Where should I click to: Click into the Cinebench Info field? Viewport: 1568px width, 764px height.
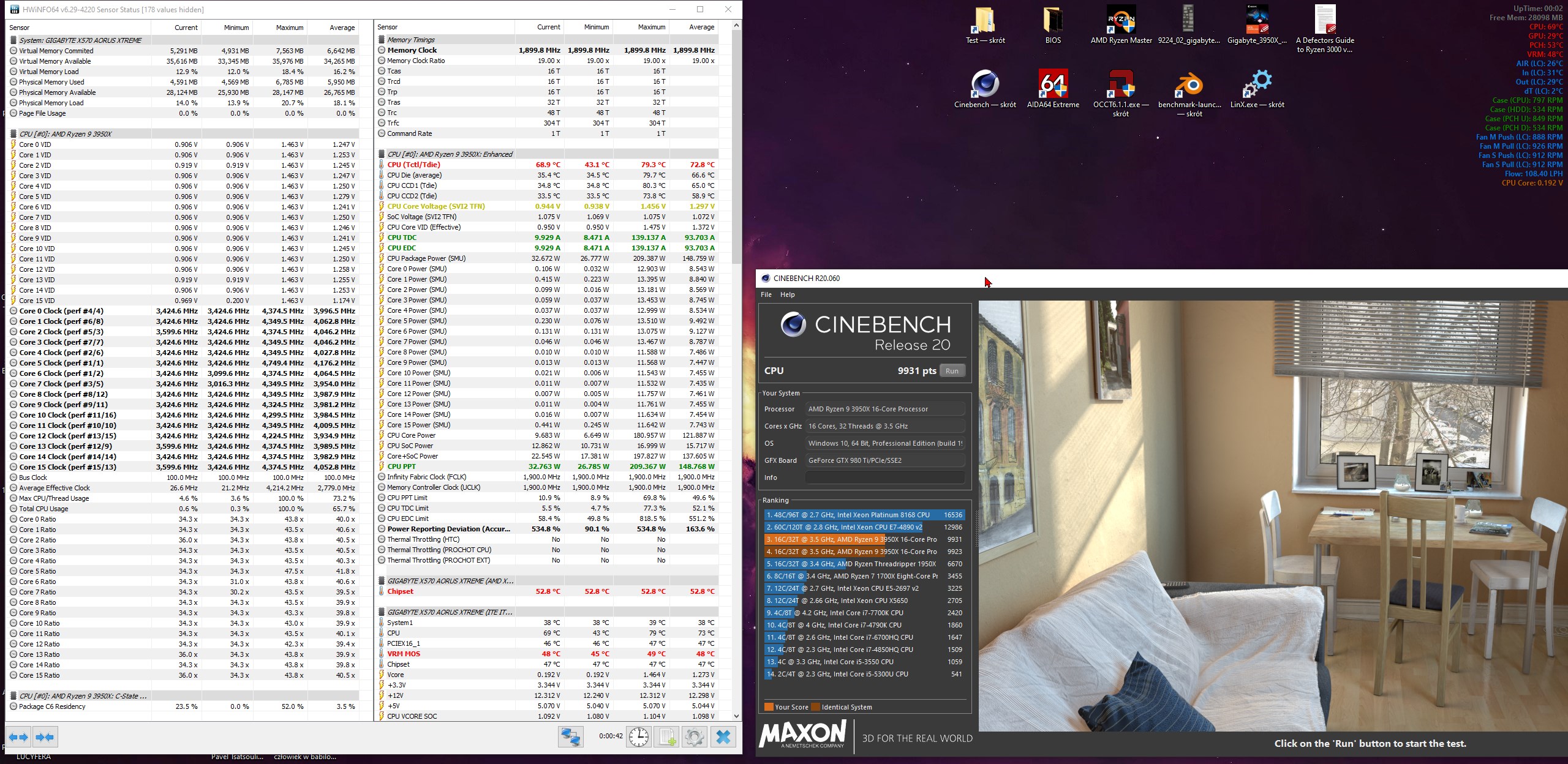click(885, 478)
